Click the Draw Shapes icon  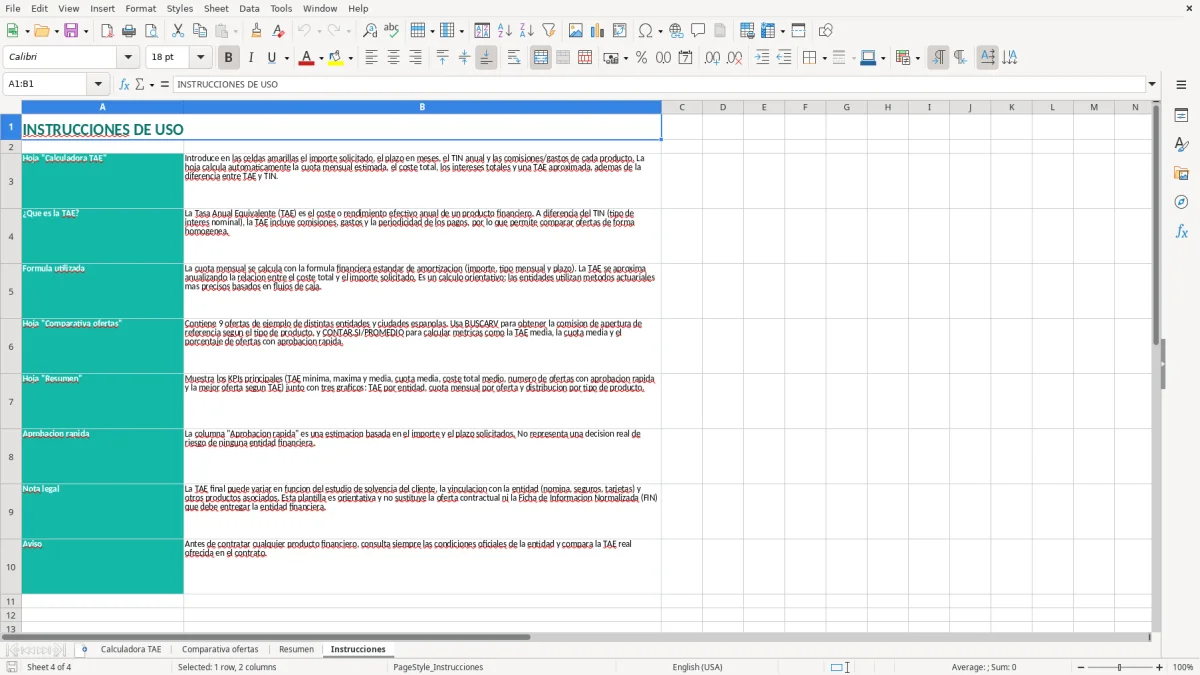pos(826,31)
